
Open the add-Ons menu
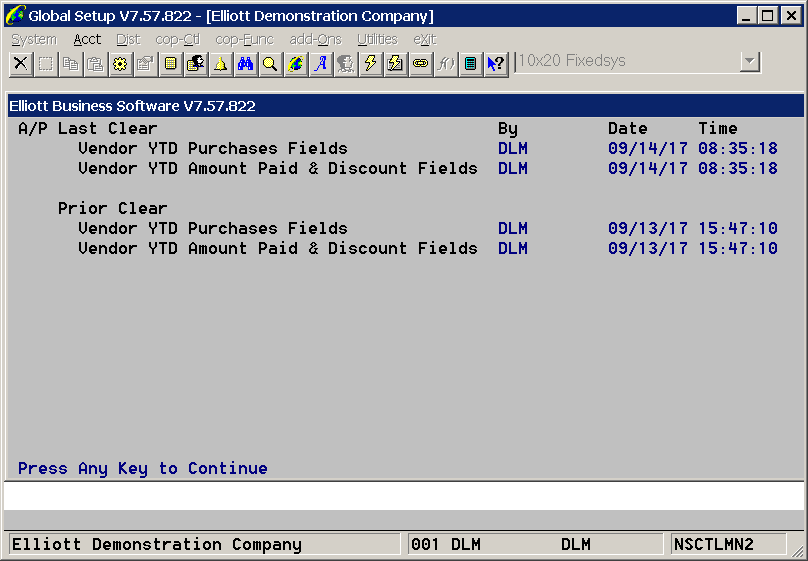coord(315,39)
